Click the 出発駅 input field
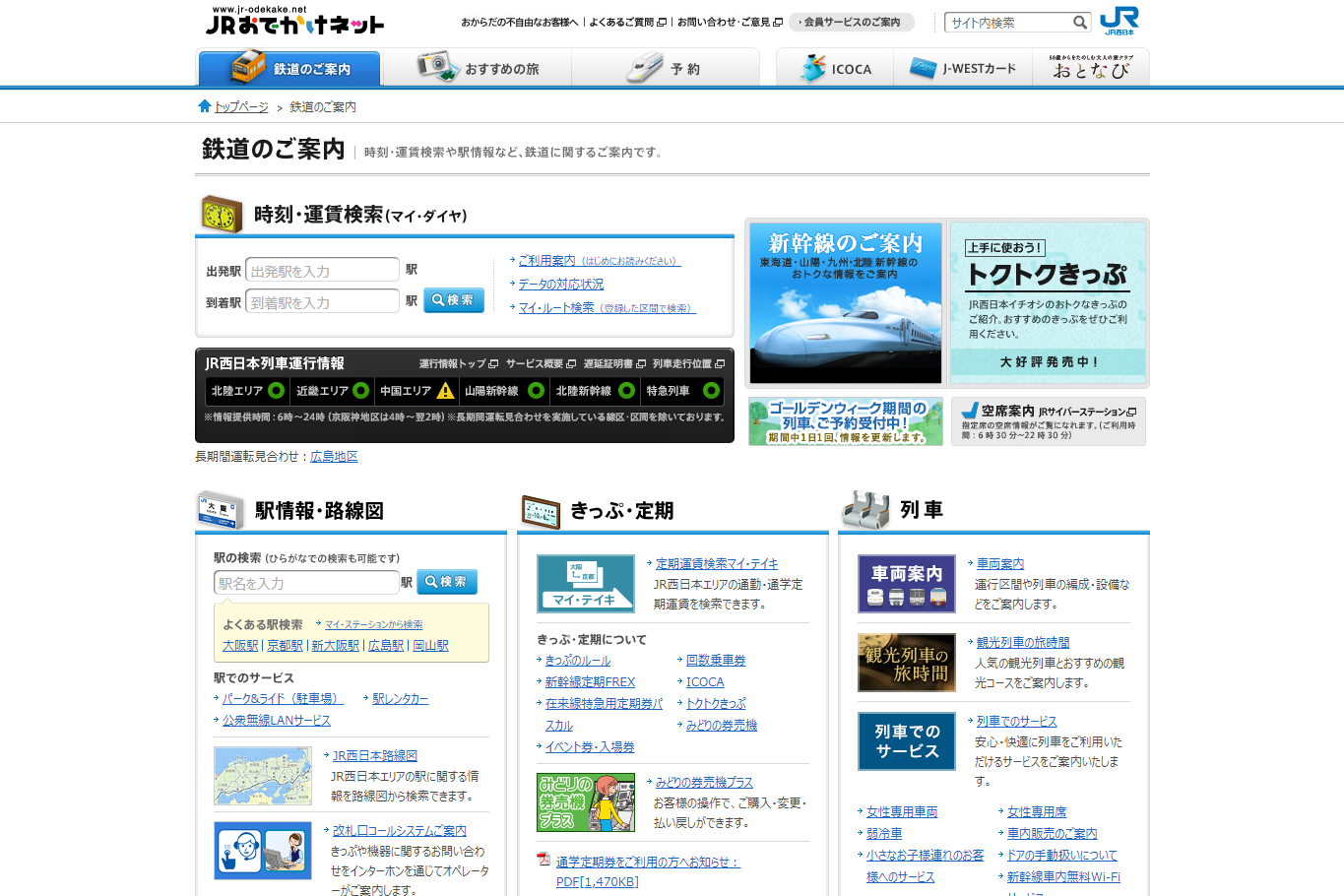Image resolution: width=1344 pixels, height=896 pixels. pos(323,271)
